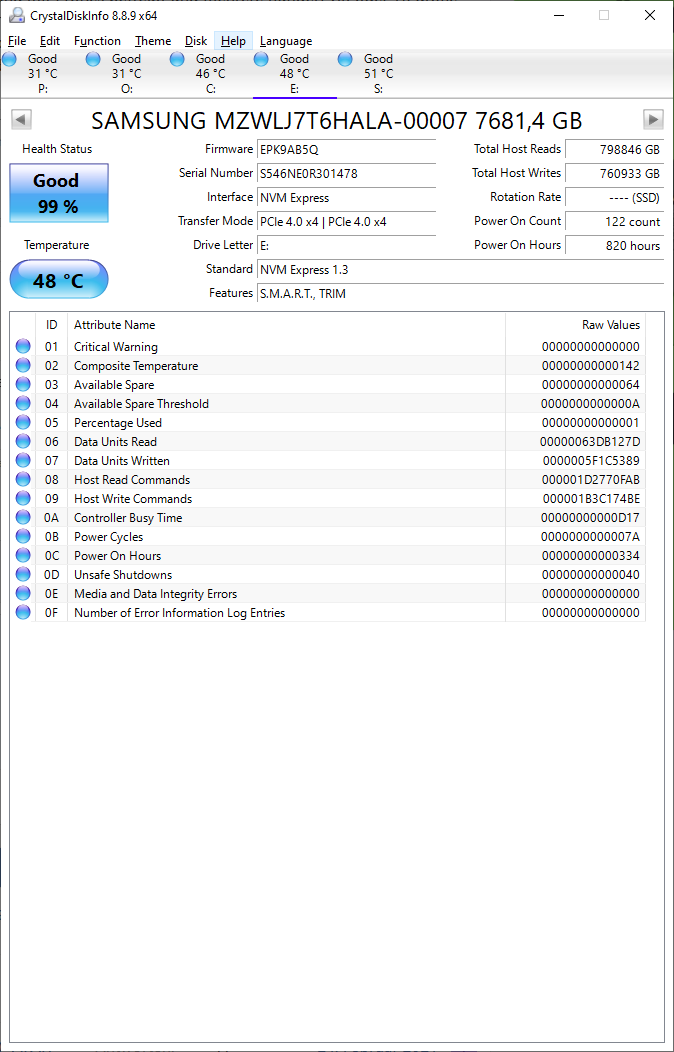Select the Percentage Used attribute name

pyautogui.click(x=118, y=423)
